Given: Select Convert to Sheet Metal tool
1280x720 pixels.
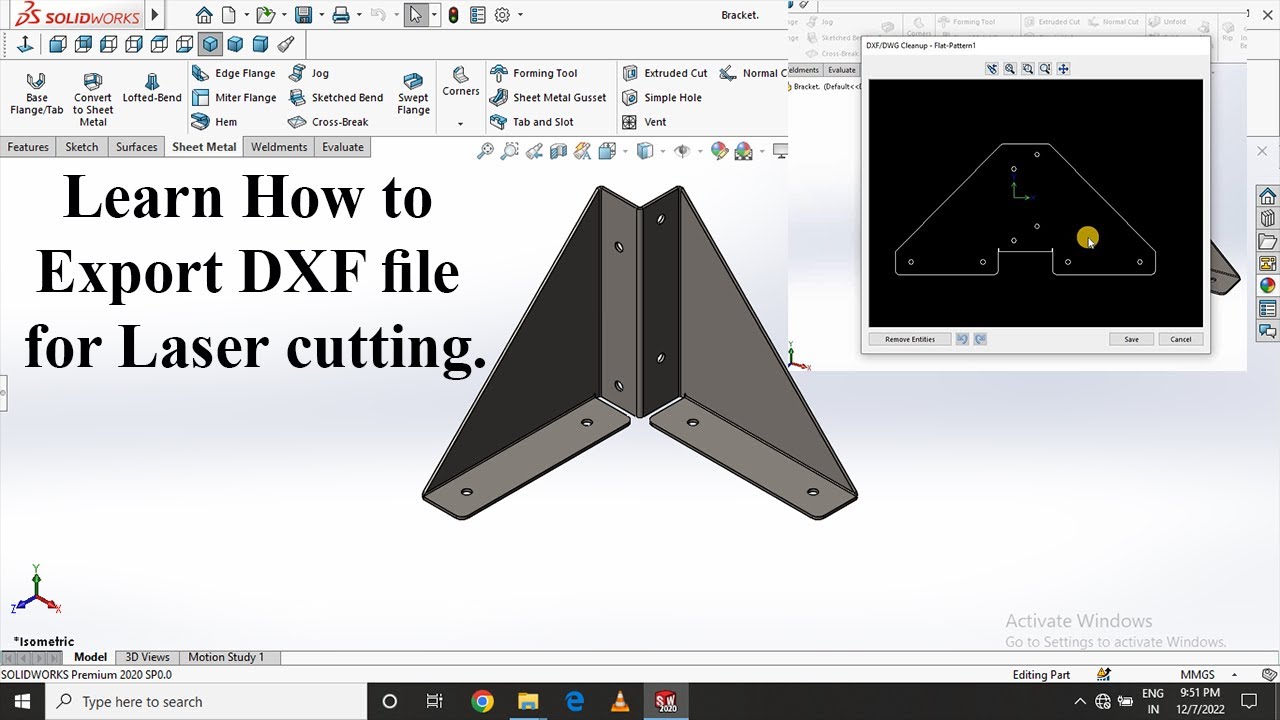Looking at the screenshot, I should (93, 99).
